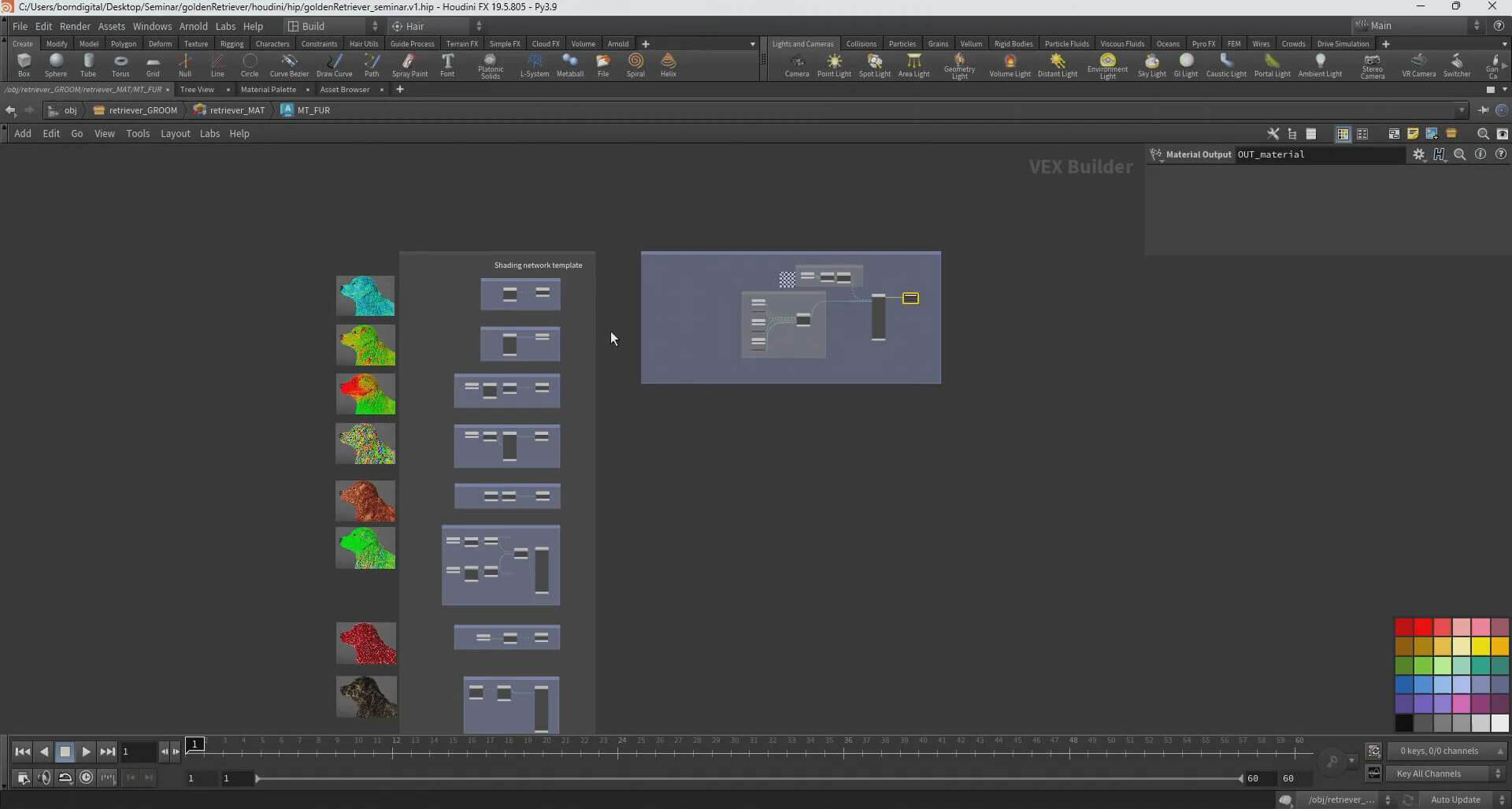Select the Spray Paint tool
The width and height of the screenshot is (1512, 809).
409,65
